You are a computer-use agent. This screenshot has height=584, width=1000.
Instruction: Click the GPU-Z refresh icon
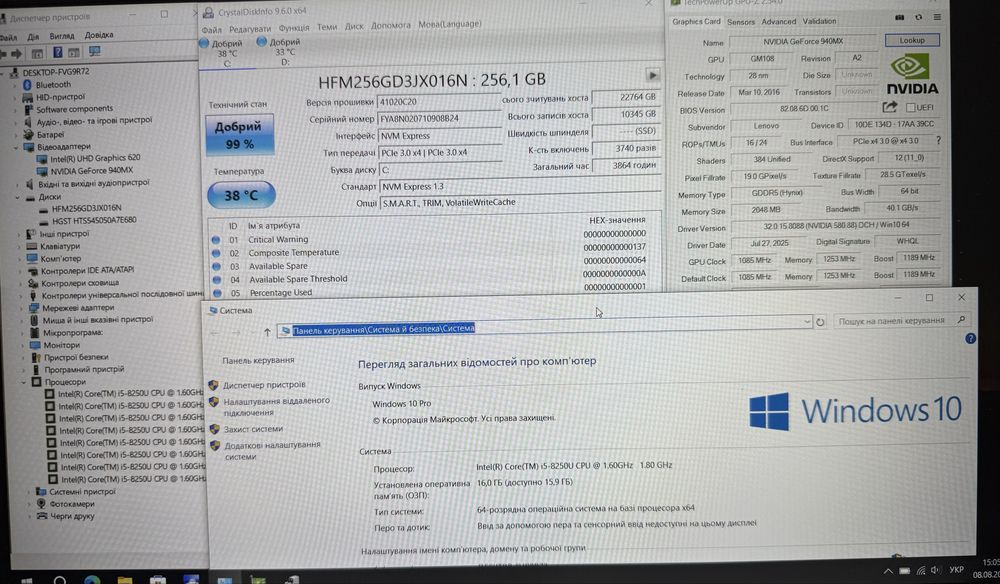click(918, 17)
